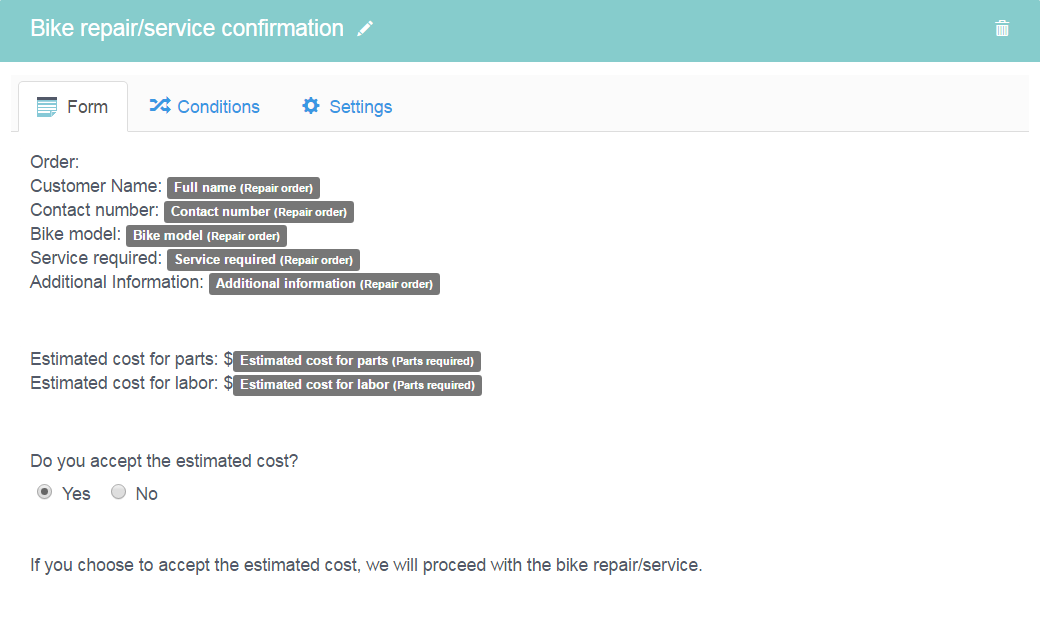Click the trash delete icon

pyautogui.click(x=1002, y=29)
